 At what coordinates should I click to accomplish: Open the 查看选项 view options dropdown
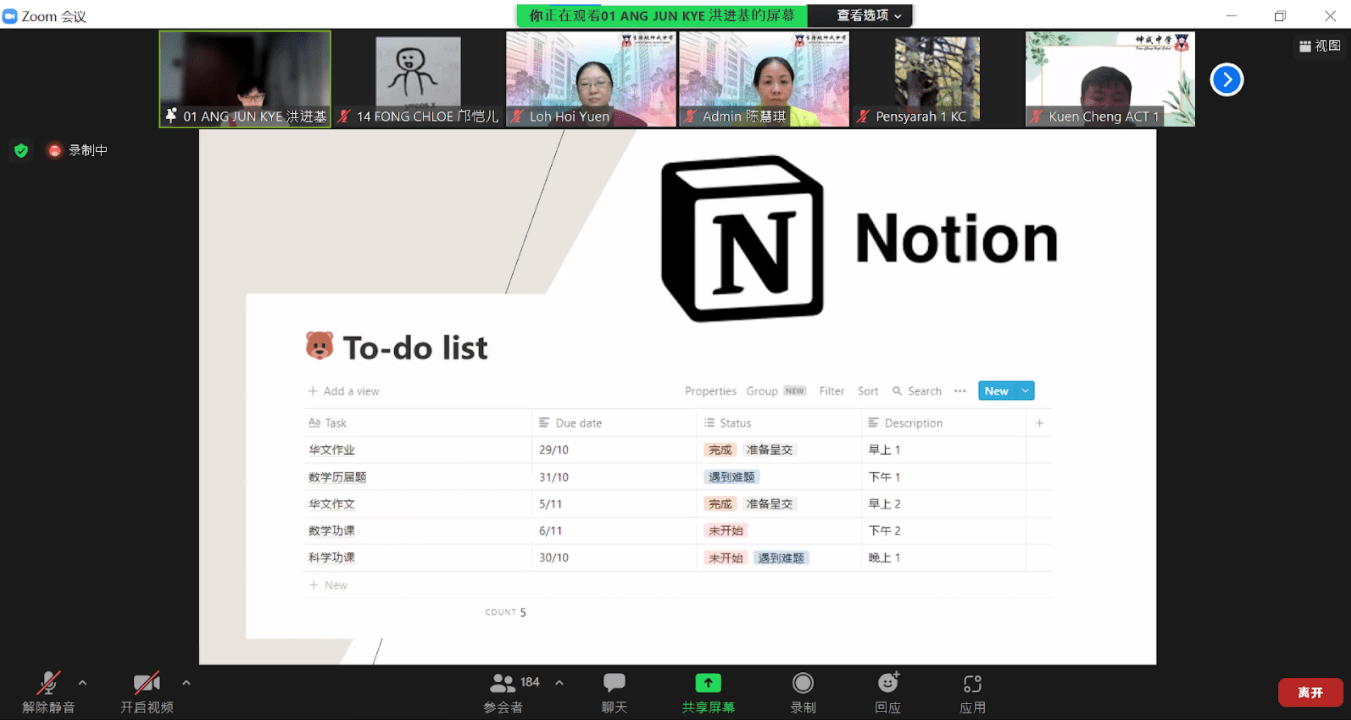(869, 15)
